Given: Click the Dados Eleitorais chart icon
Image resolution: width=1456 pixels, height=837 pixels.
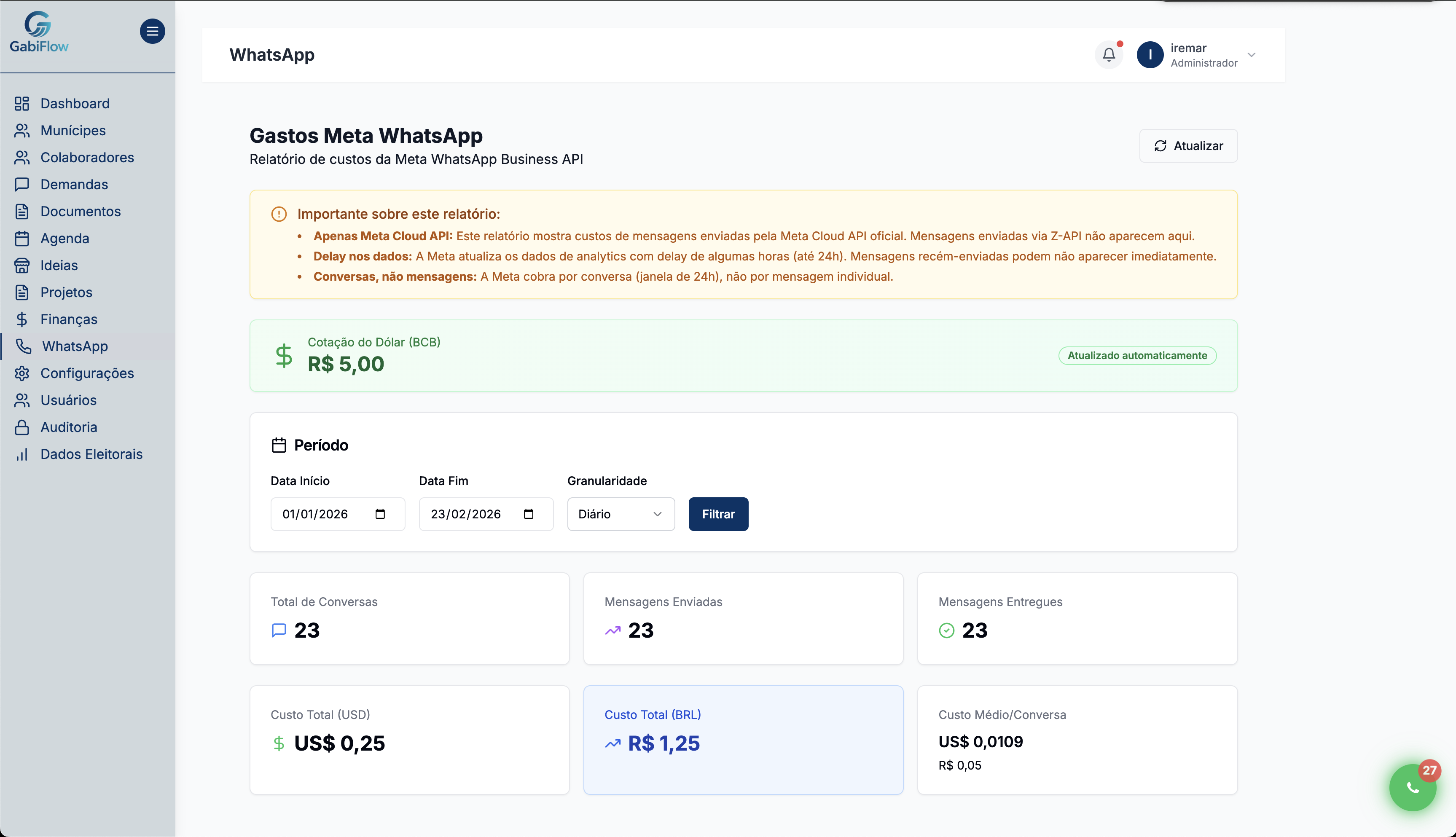Looking at the screenshot, I should [22, 454].
